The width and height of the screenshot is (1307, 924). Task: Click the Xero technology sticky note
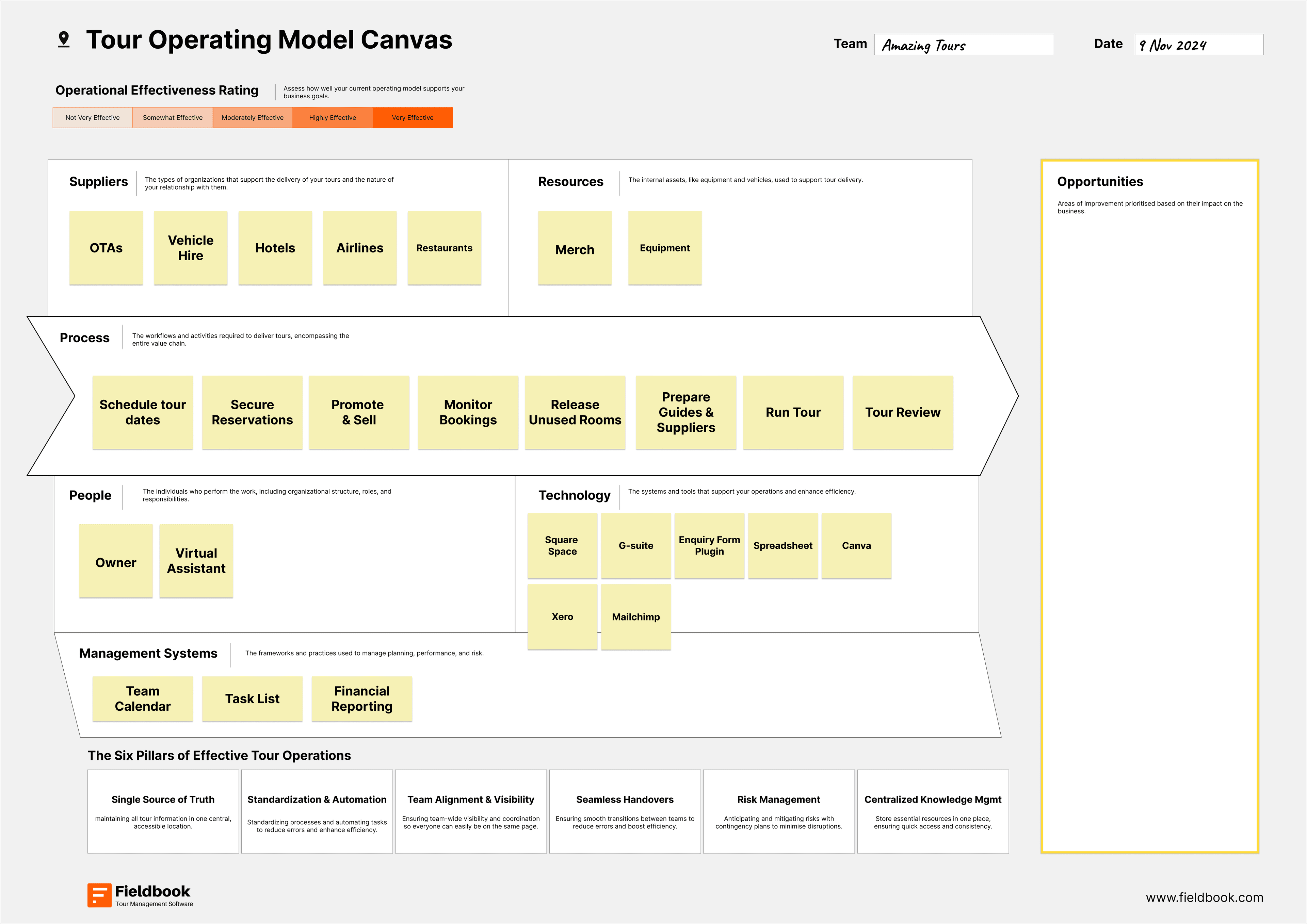562,616
